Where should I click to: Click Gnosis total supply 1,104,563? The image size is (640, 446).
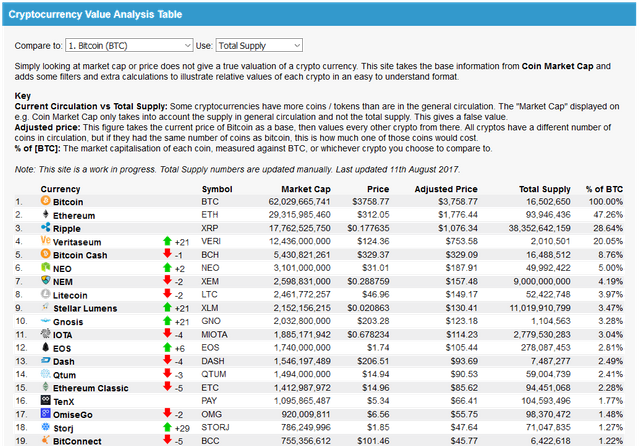pyautogui.click(x=551, y=321)
